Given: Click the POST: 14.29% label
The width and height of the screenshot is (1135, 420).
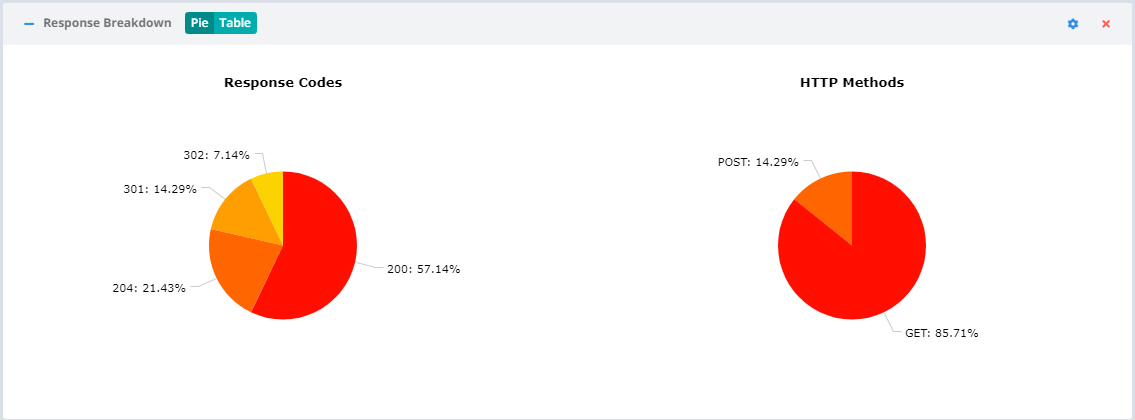Looking at the screenshot, I should tap(758, 162).
